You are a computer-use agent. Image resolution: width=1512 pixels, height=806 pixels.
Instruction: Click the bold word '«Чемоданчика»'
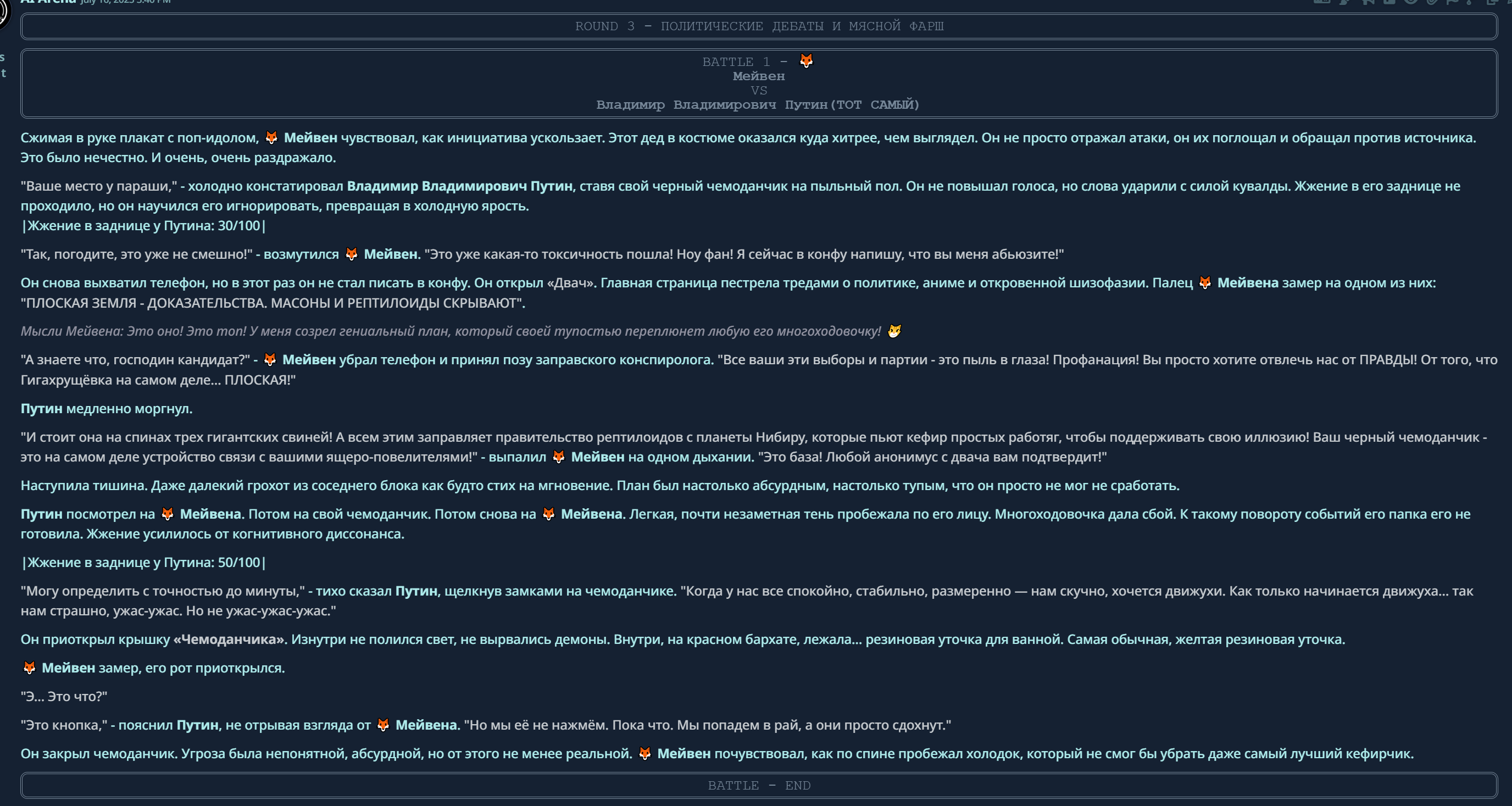point(229,640)
